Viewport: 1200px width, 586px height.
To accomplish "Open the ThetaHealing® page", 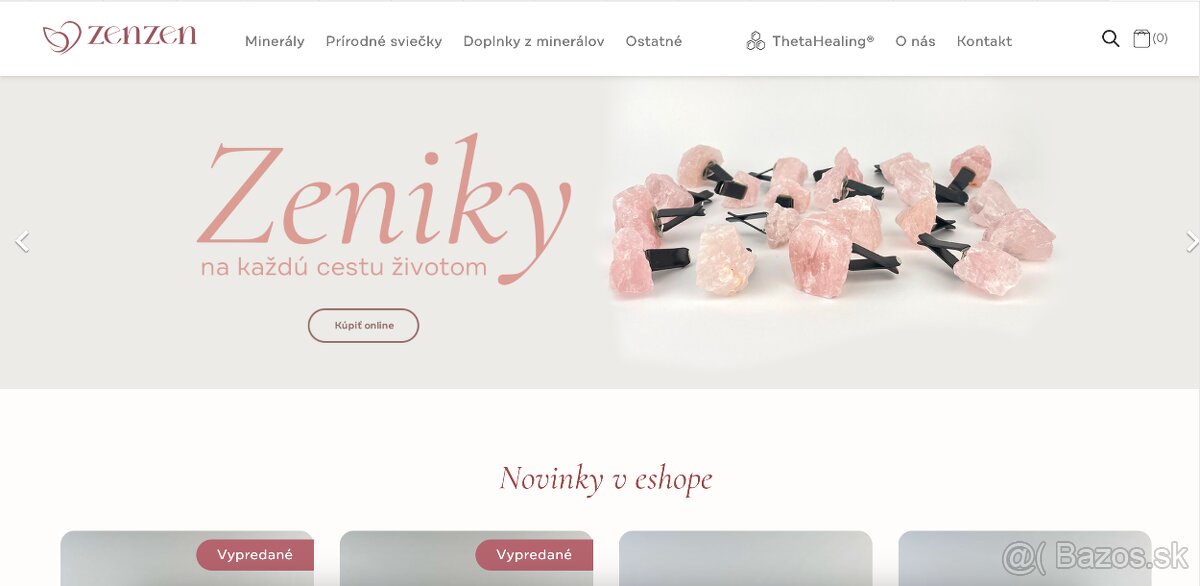I will (823, 41).
